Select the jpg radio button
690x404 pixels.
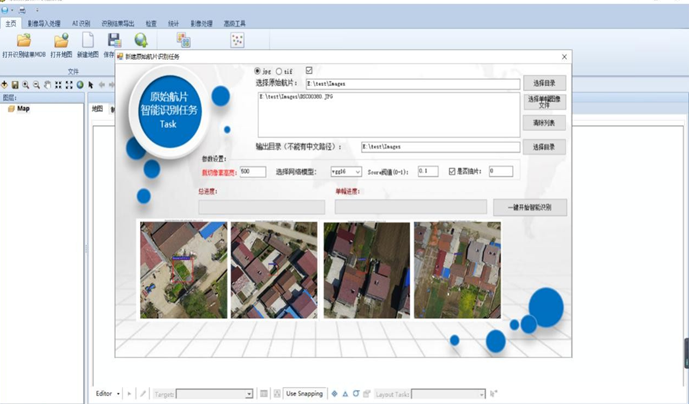click(x=258, y=71)
